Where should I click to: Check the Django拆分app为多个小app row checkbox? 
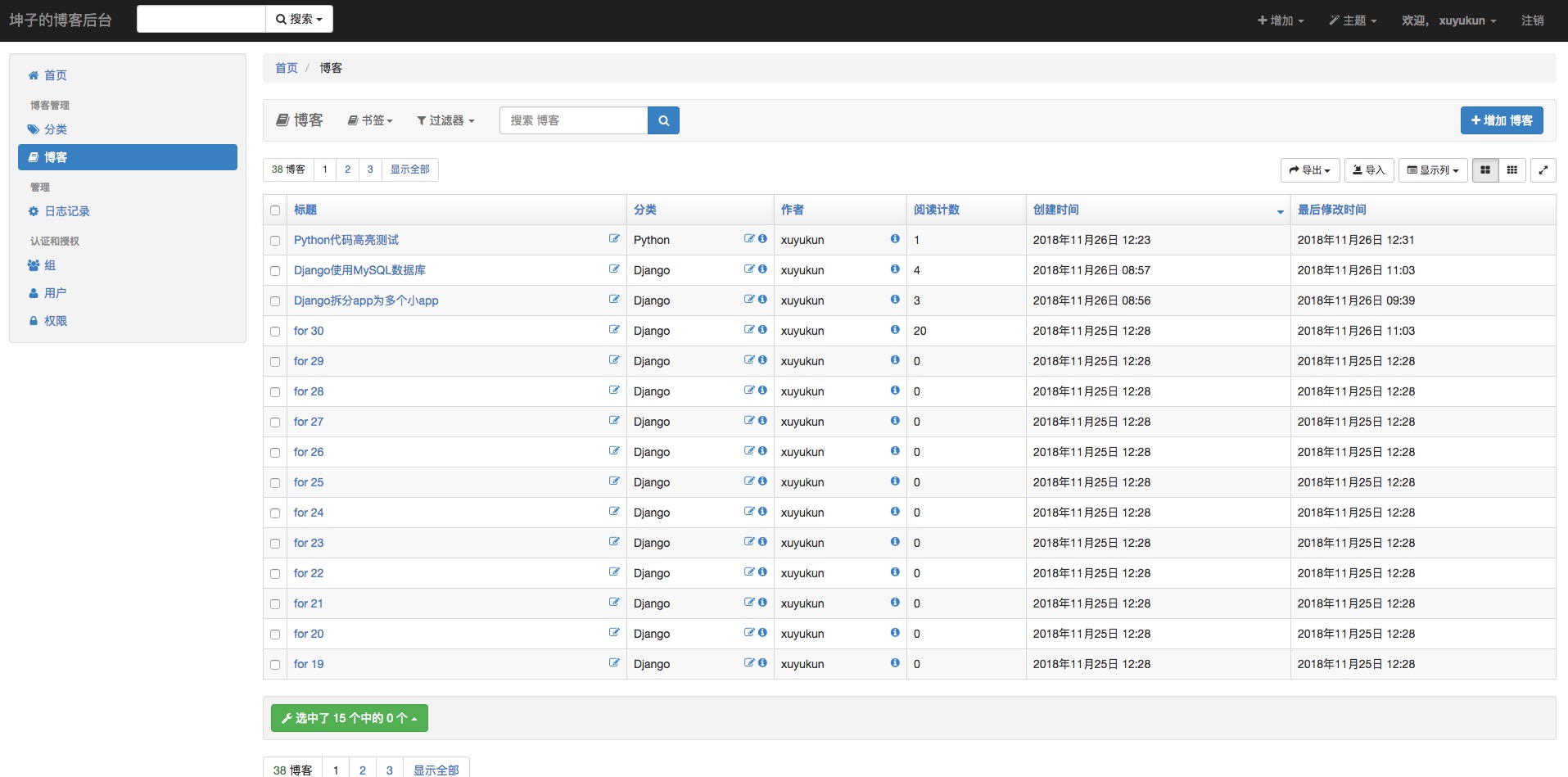pos(275,301)
